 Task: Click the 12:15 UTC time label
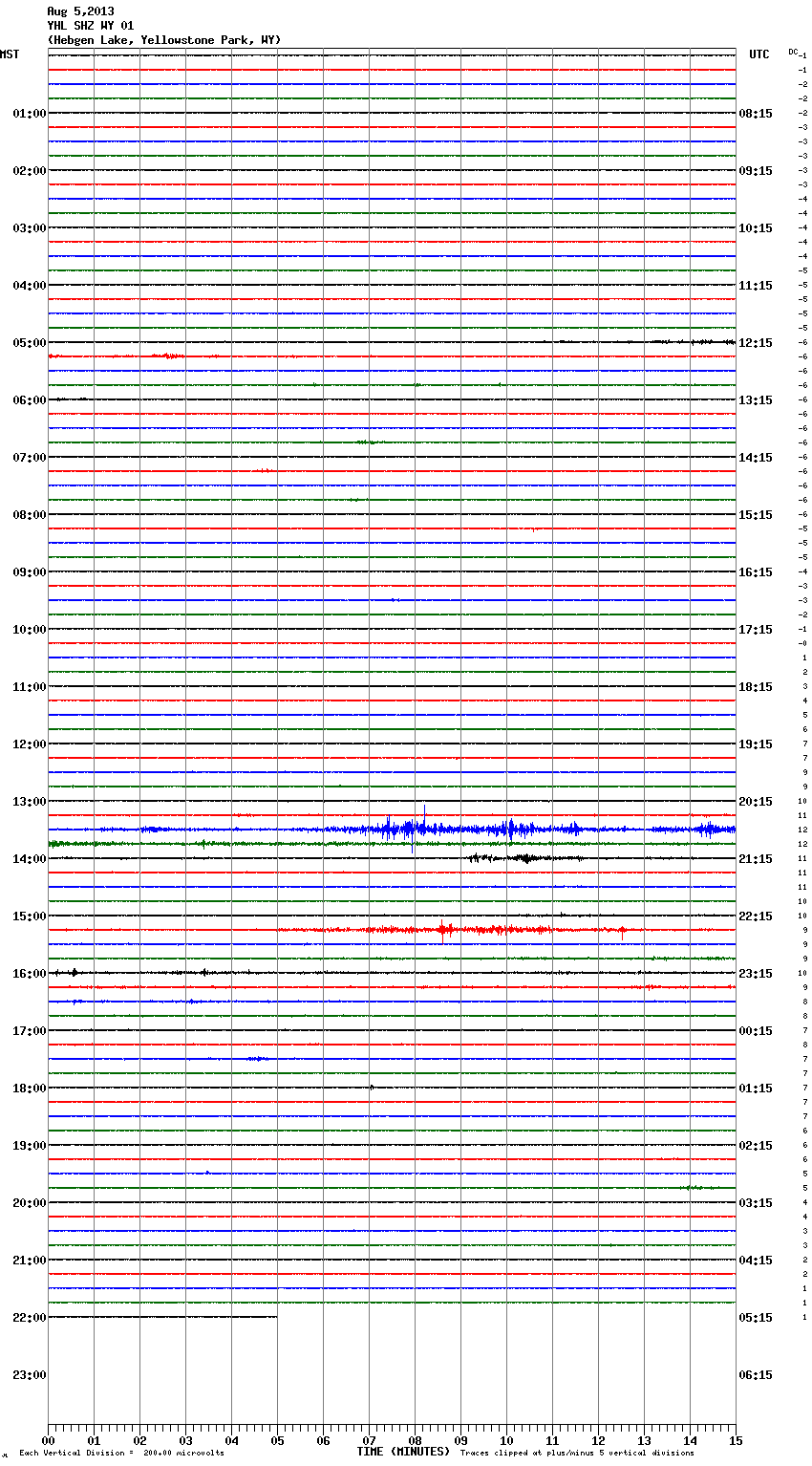coord(756,343)
